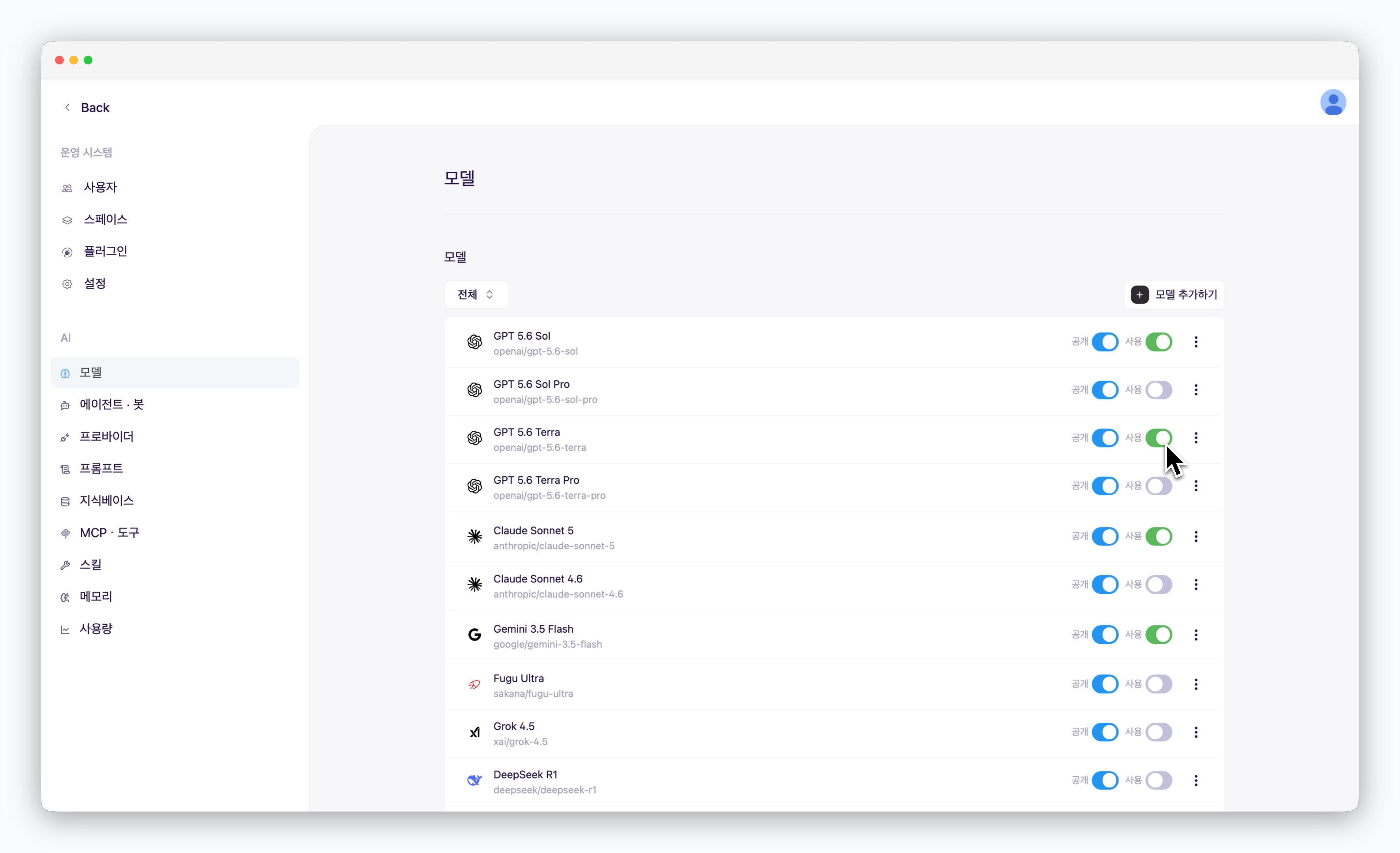Open 메모리 from the sidebar
1400x853 pixels.
click(x=175, y=597)
